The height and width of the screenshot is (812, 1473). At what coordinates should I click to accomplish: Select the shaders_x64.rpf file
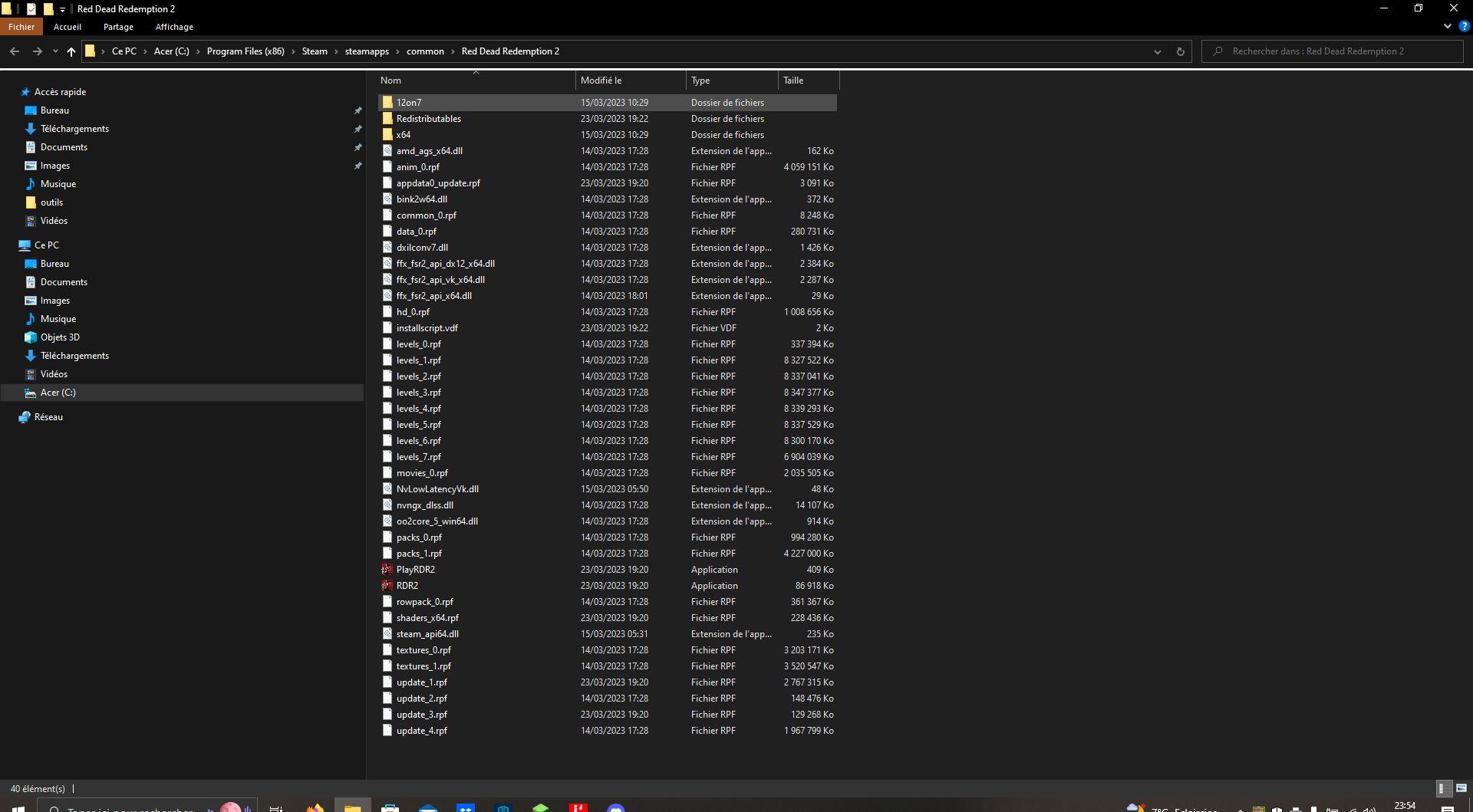[x=427, y=618]
